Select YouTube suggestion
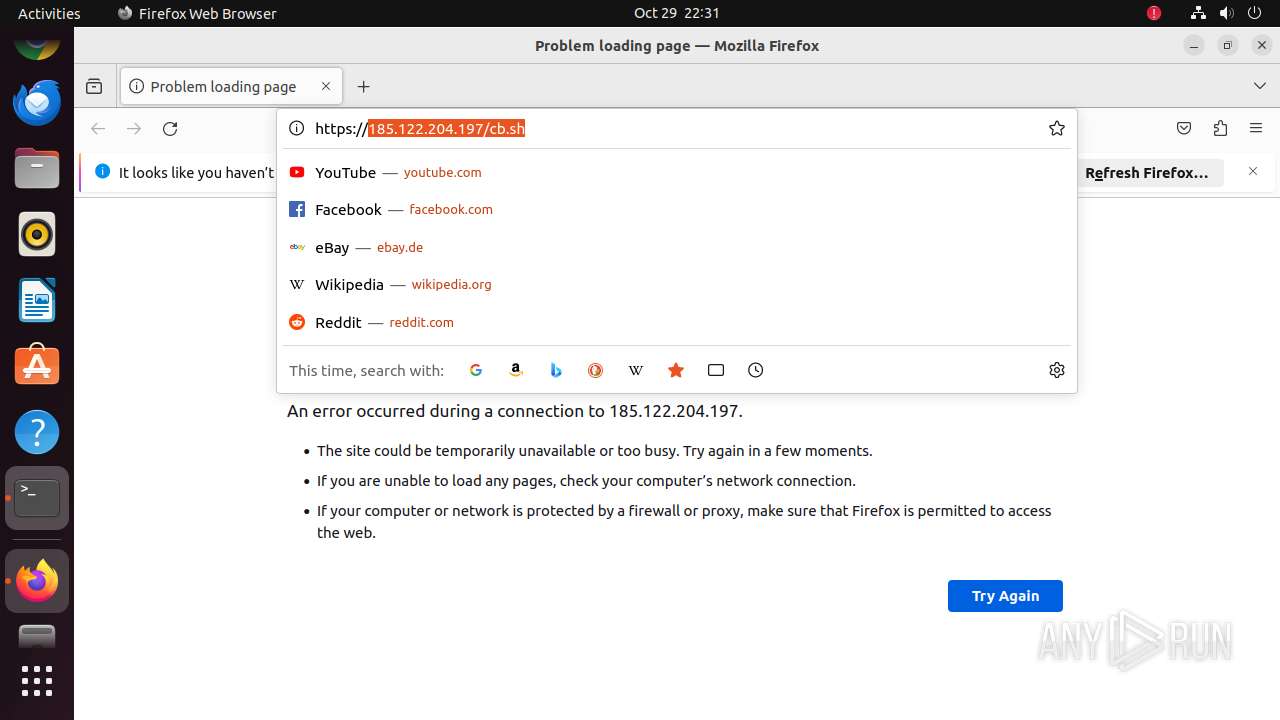 pyautogui.click(x=676, y=172)
